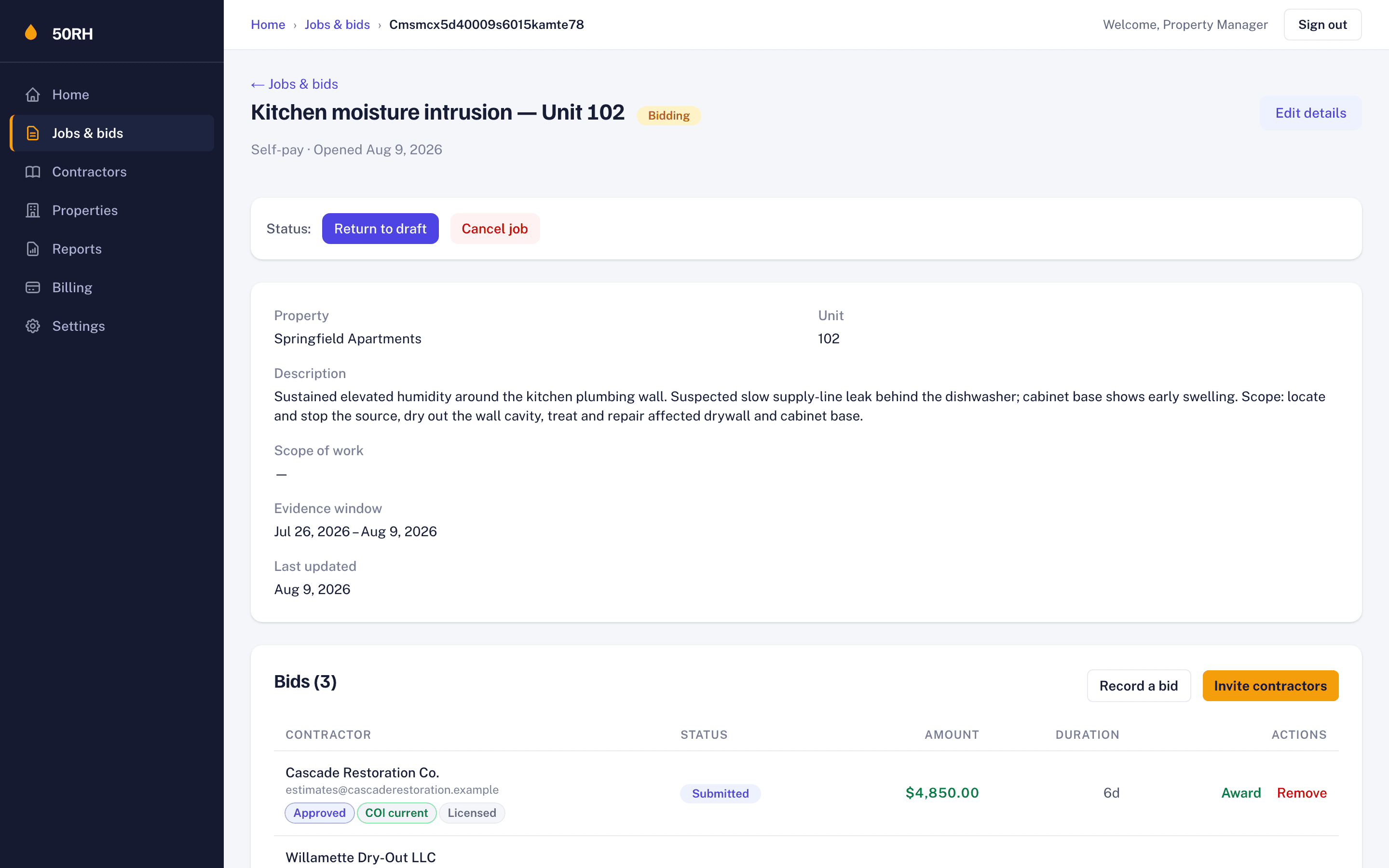Click the Edit details button
The width and height of the screenshot is (1389, 868).
(x=1310, y=113)
